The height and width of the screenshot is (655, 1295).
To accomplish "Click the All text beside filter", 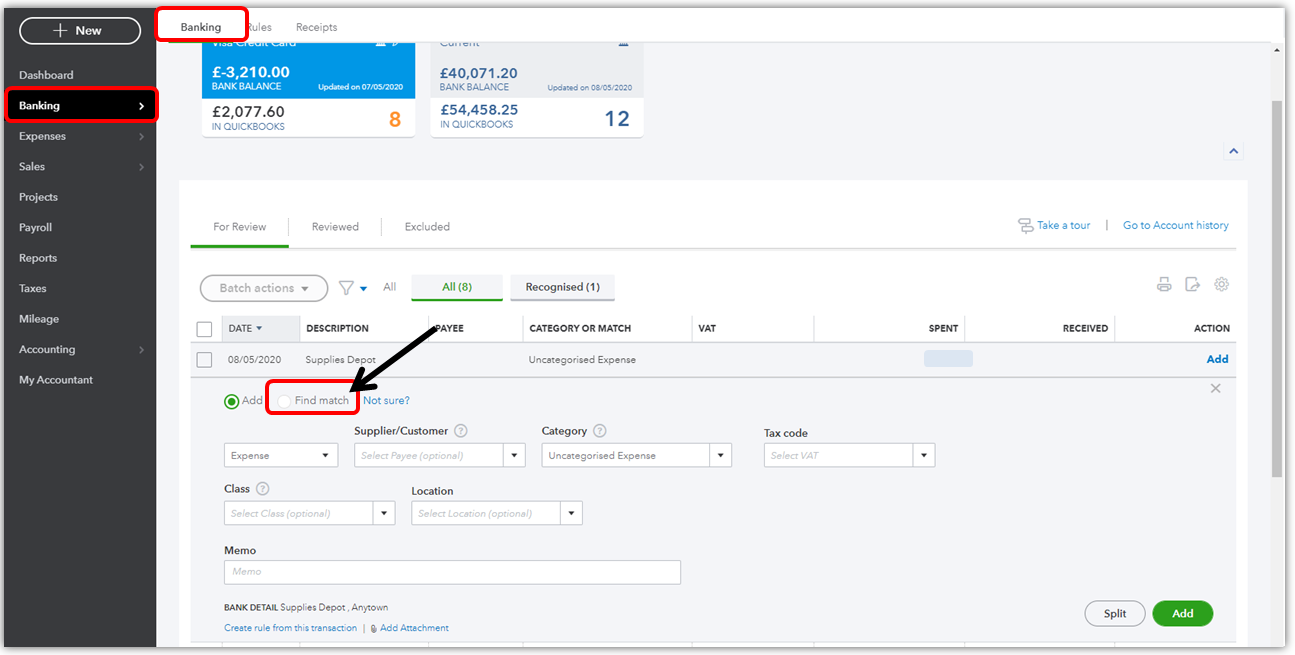I will coord(390,287).
